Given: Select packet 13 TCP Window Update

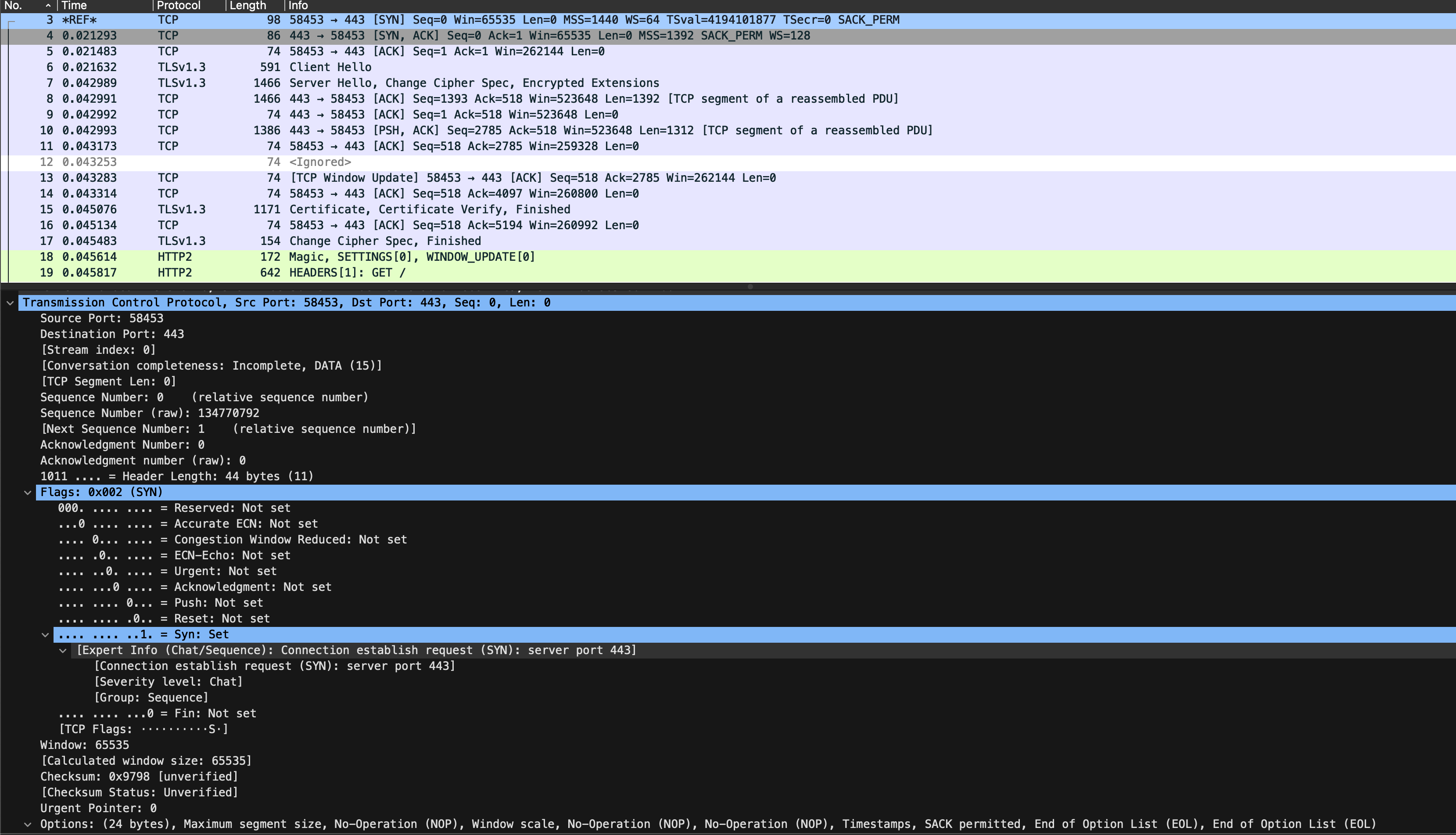Looking at the screenshot, I should coord(728,178).
